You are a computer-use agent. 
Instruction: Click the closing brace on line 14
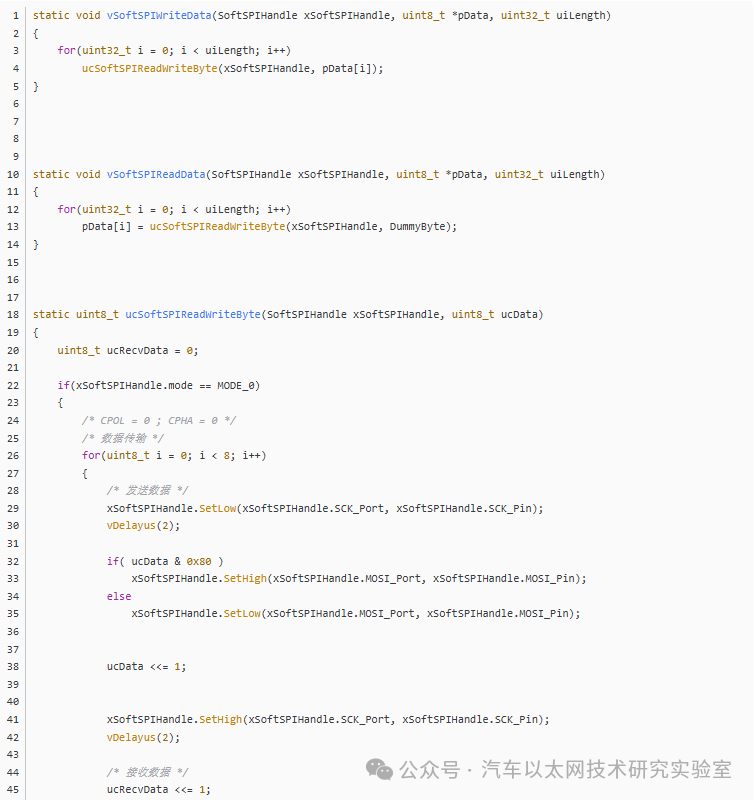(x=36, y=244)
